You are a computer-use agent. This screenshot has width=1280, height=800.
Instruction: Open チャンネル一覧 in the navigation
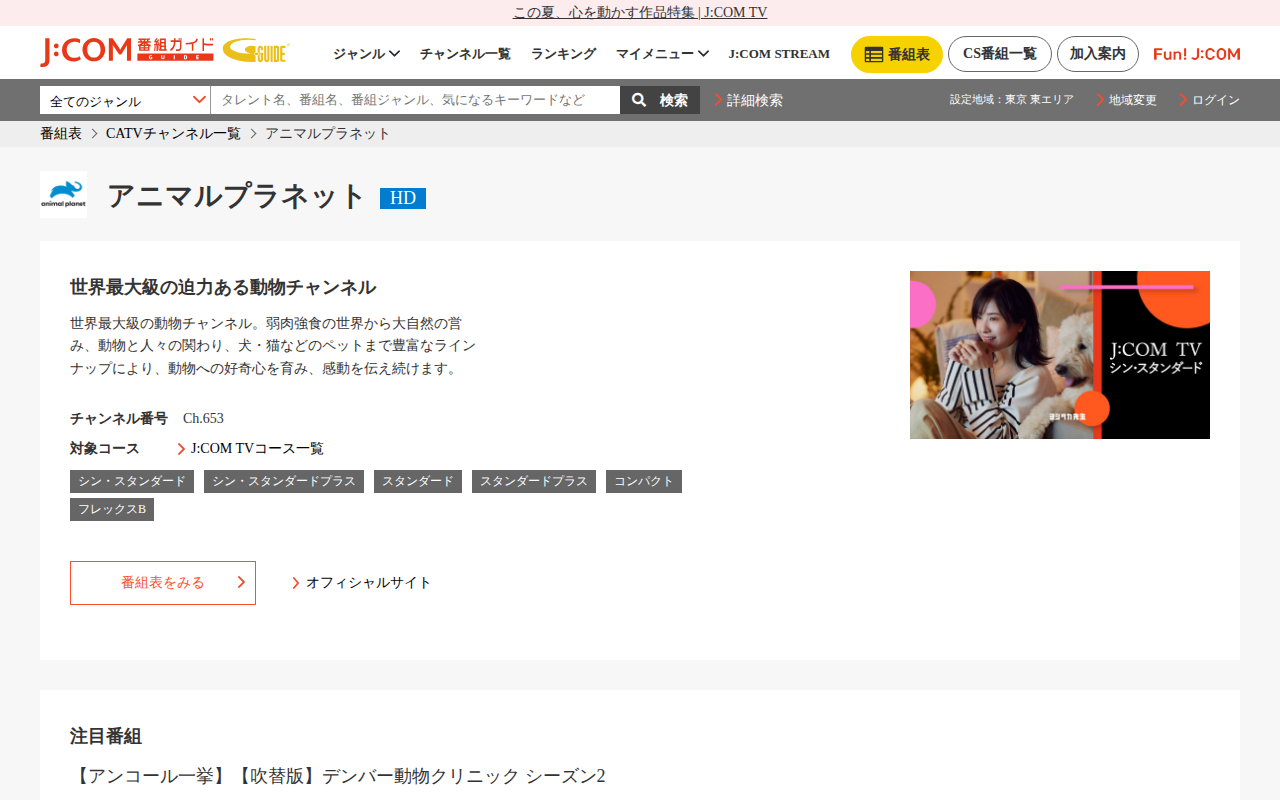tap(465, 54)
